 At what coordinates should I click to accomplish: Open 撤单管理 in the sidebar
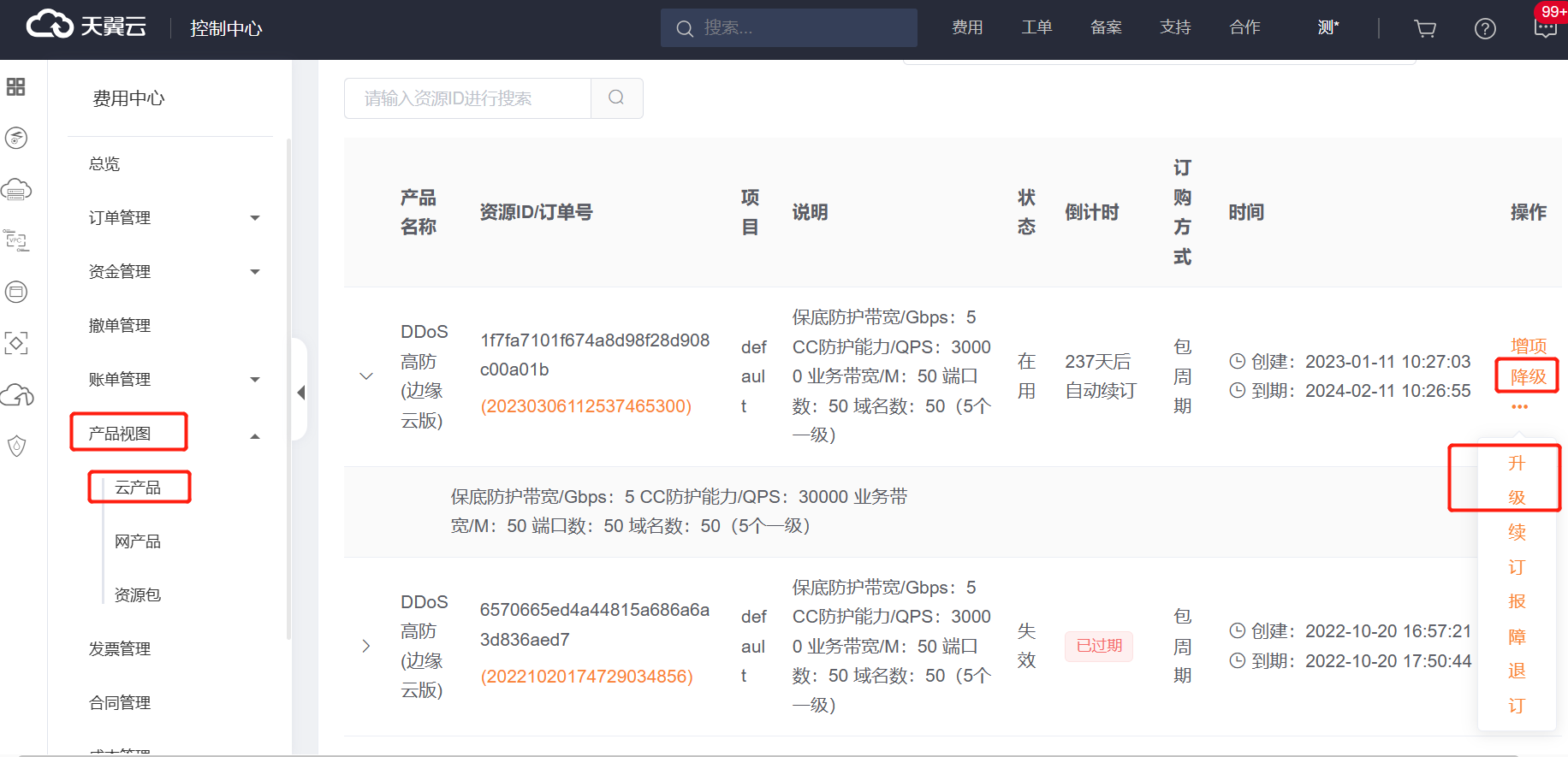pos(120,325)
